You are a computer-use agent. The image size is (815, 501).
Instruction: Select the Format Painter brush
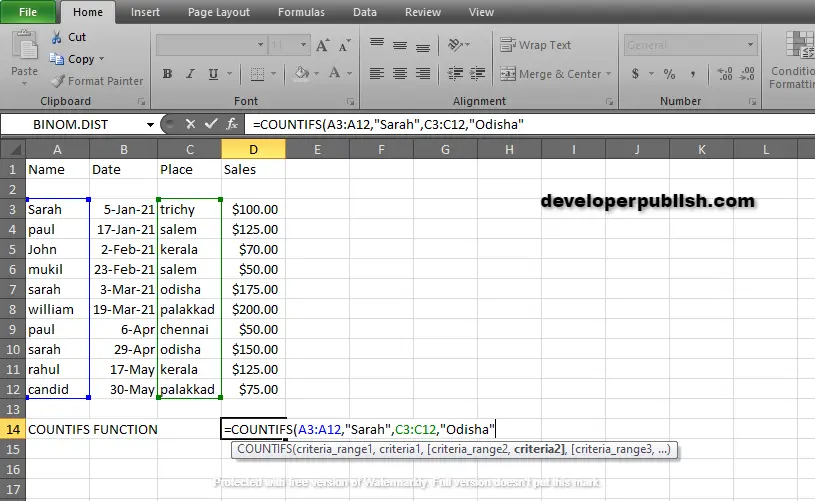(x=58, y=81)
